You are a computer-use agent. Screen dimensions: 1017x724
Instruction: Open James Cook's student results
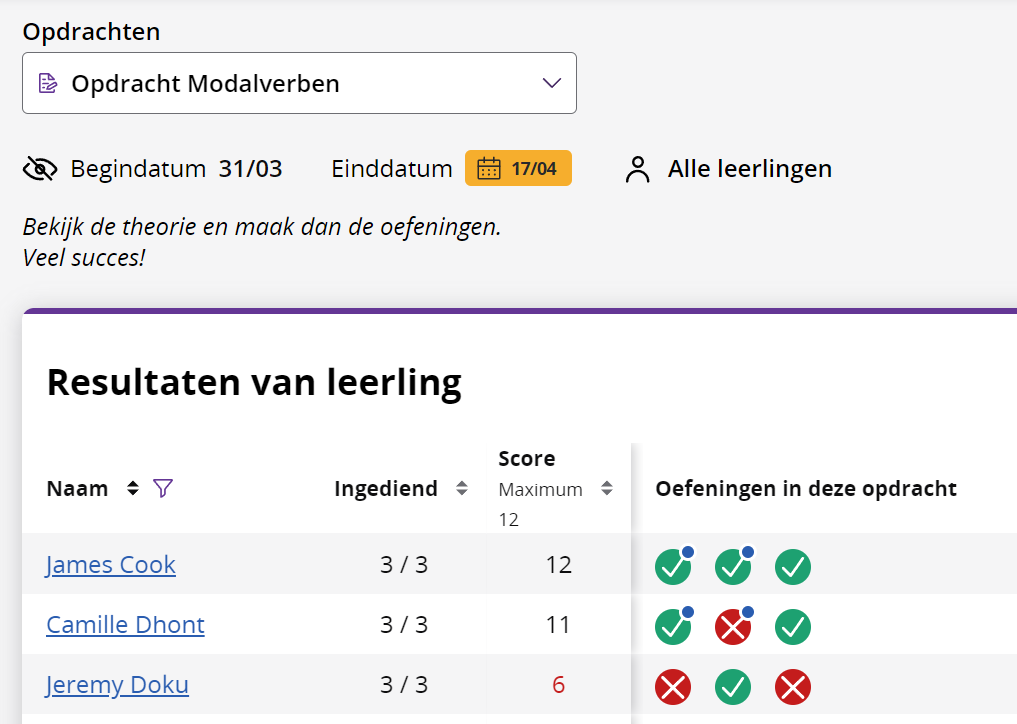(x=111, y=565)
